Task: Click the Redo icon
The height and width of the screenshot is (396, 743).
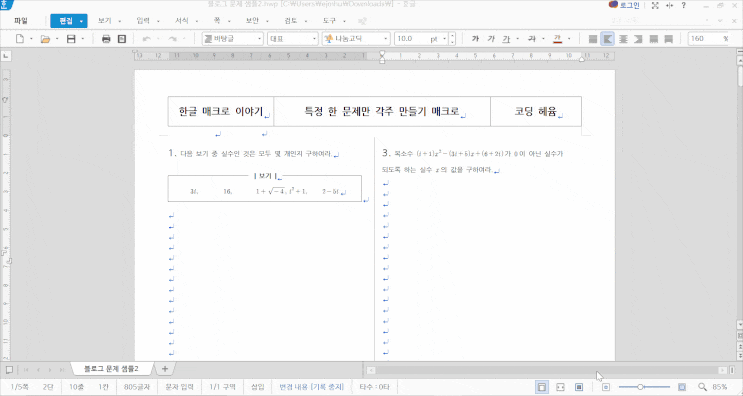Action: pos(172,39)
